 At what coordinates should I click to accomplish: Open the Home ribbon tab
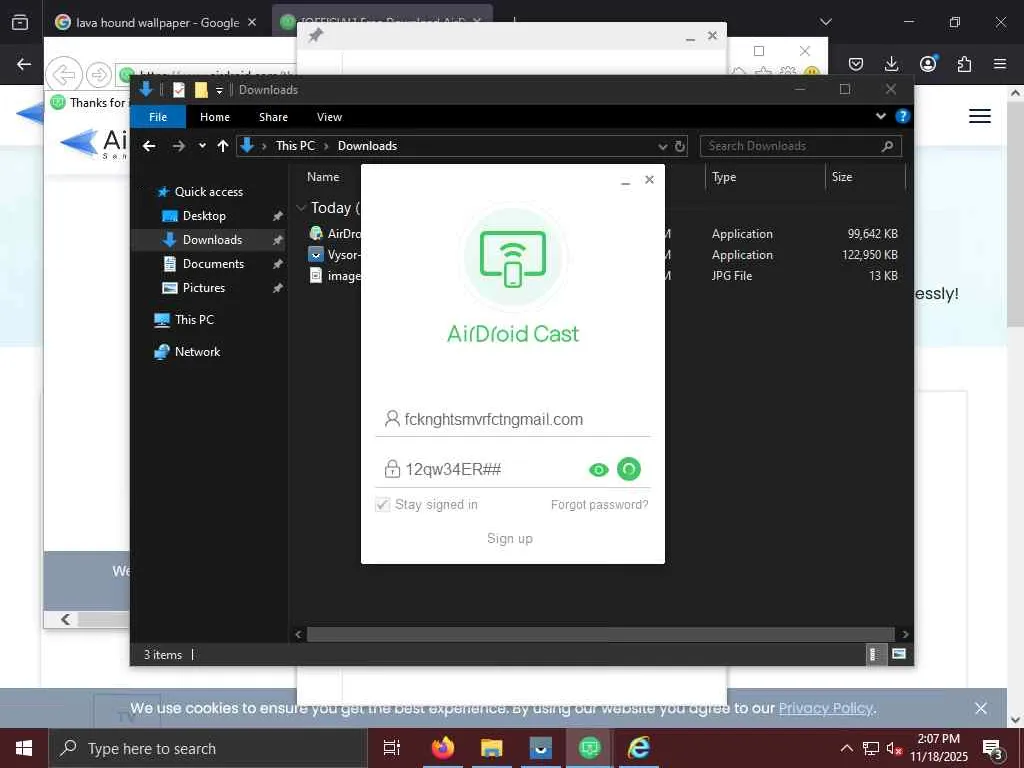point(215,117)
